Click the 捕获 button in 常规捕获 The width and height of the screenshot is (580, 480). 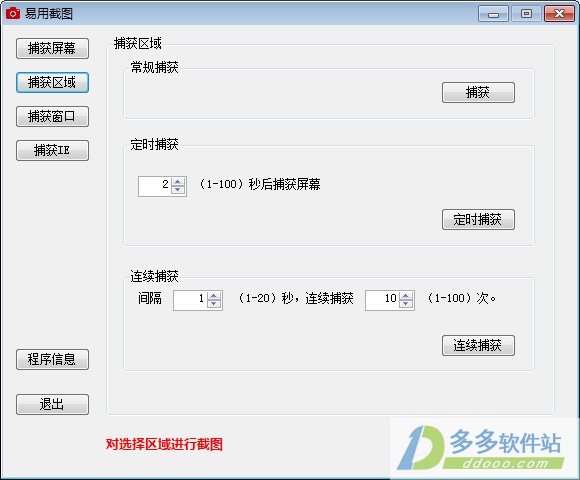(478, 92)
